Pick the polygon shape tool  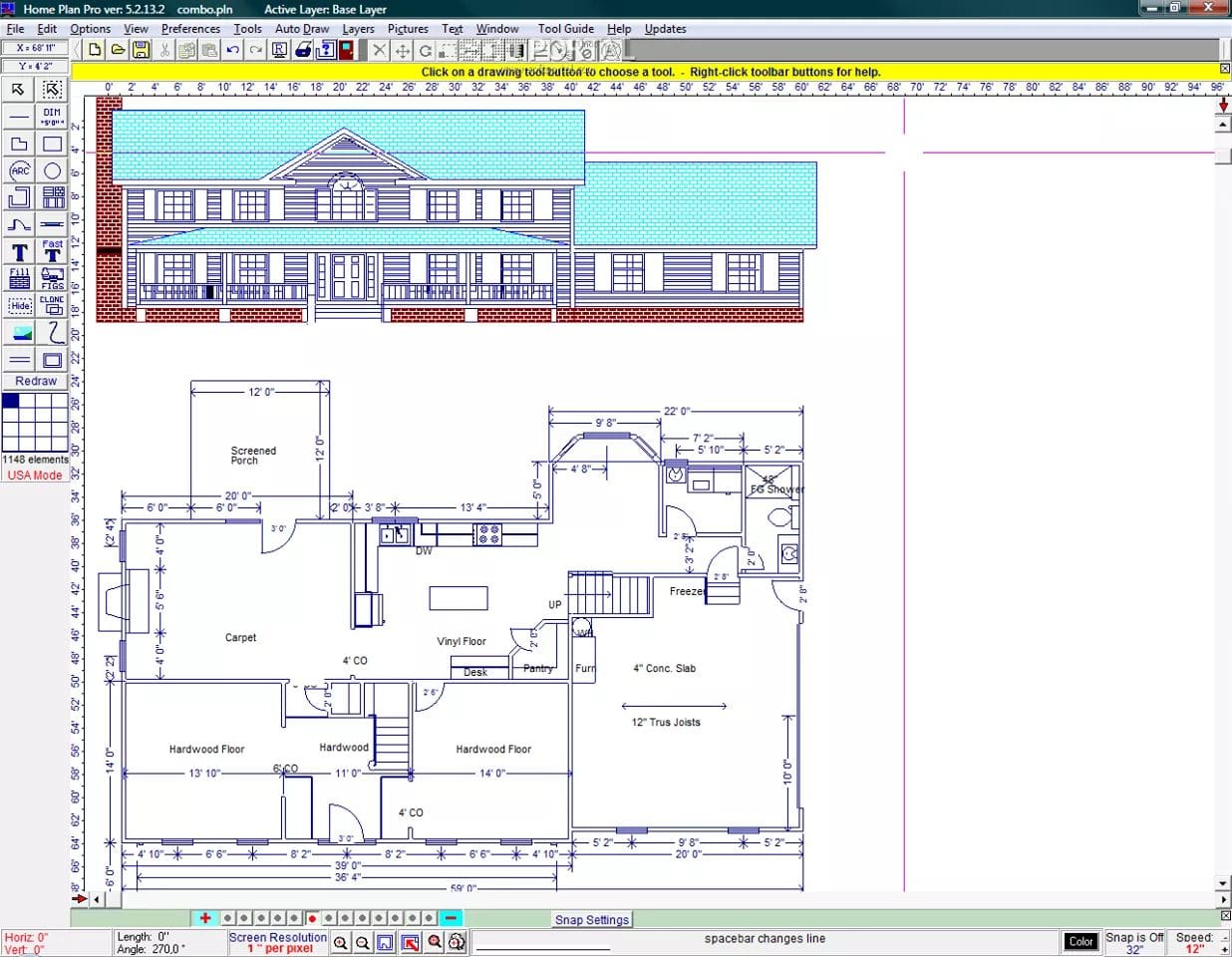click(x=19, y=144)
